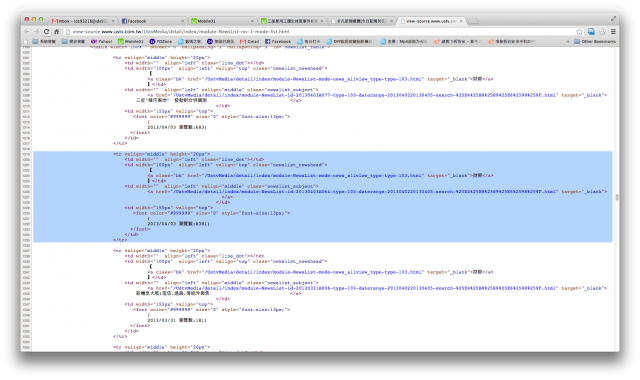This screenshot has height=380, width=640.
Task: Open the type-103 href link above the highlighted block
Action: [313, 79]
